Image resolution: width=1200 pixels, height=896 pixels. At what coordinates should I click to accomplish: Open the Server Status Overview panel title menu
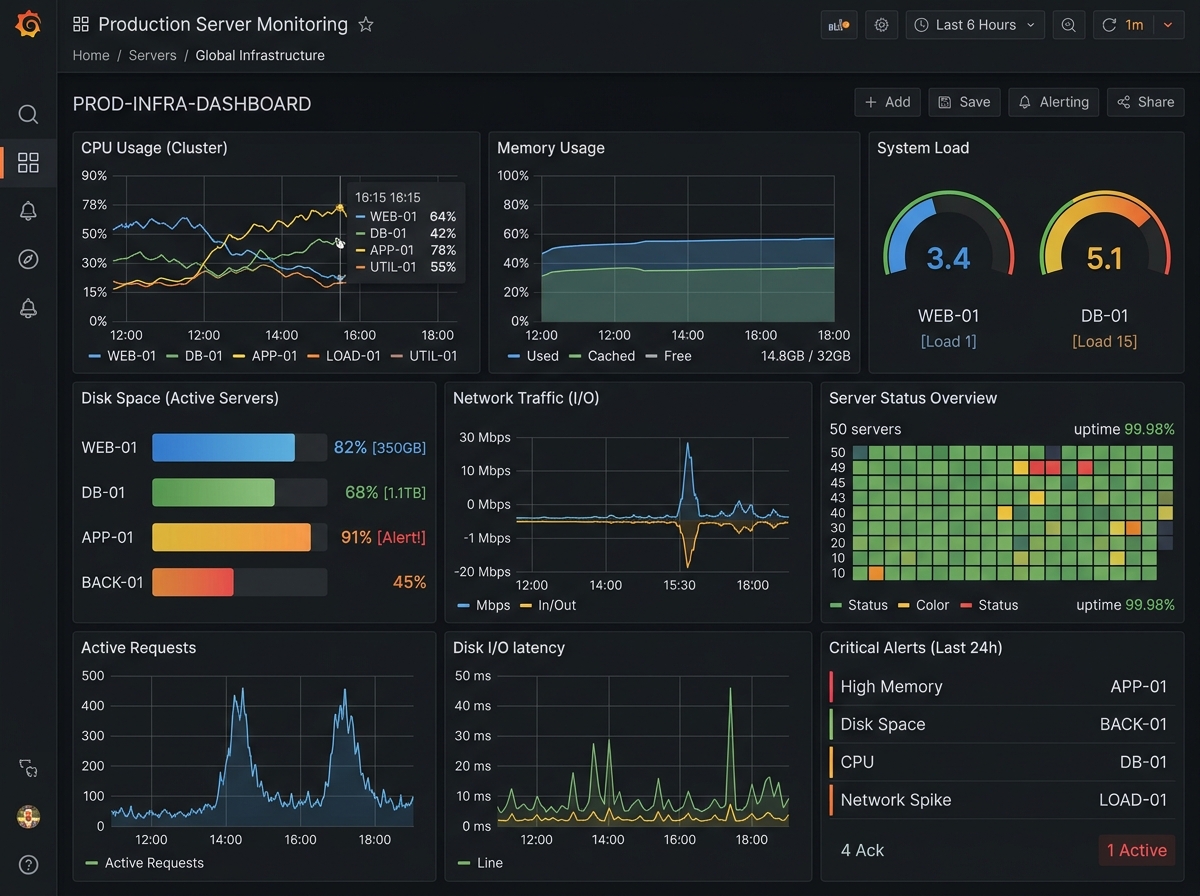coord(913,398)
